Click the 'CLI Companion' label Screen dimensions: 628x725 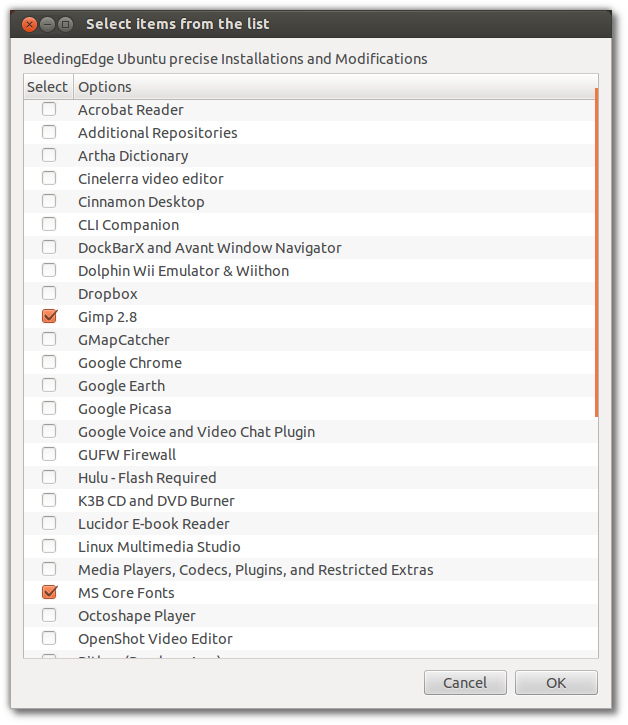[128, 225]
